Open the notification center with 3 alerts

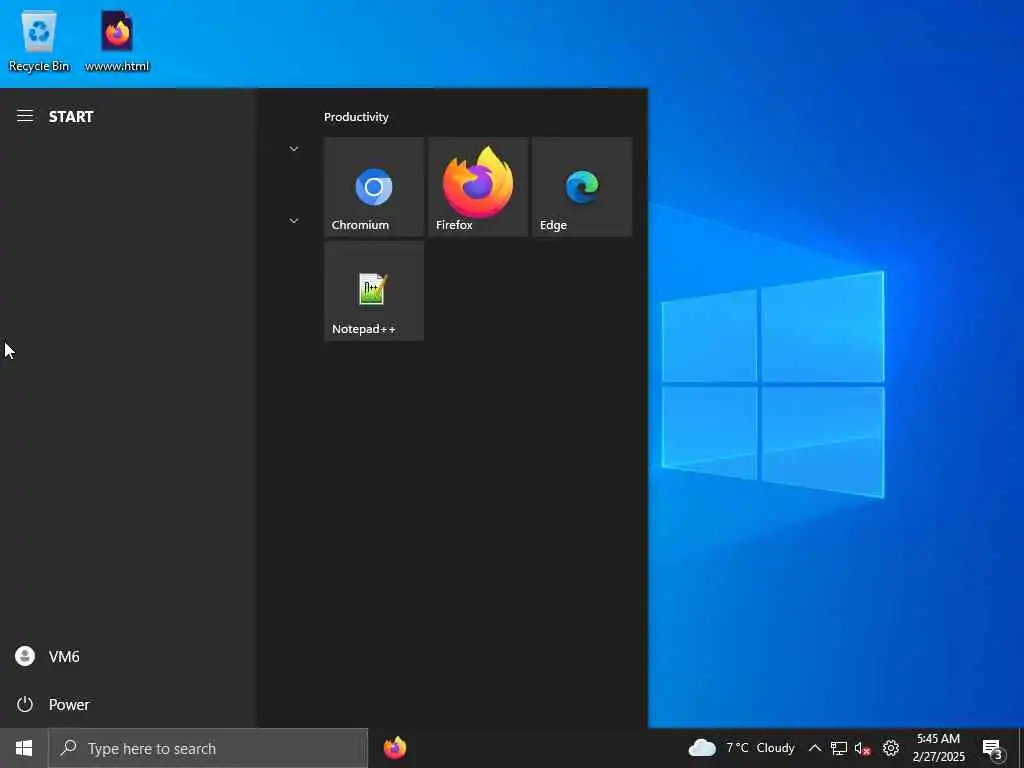tap(993, 748)
